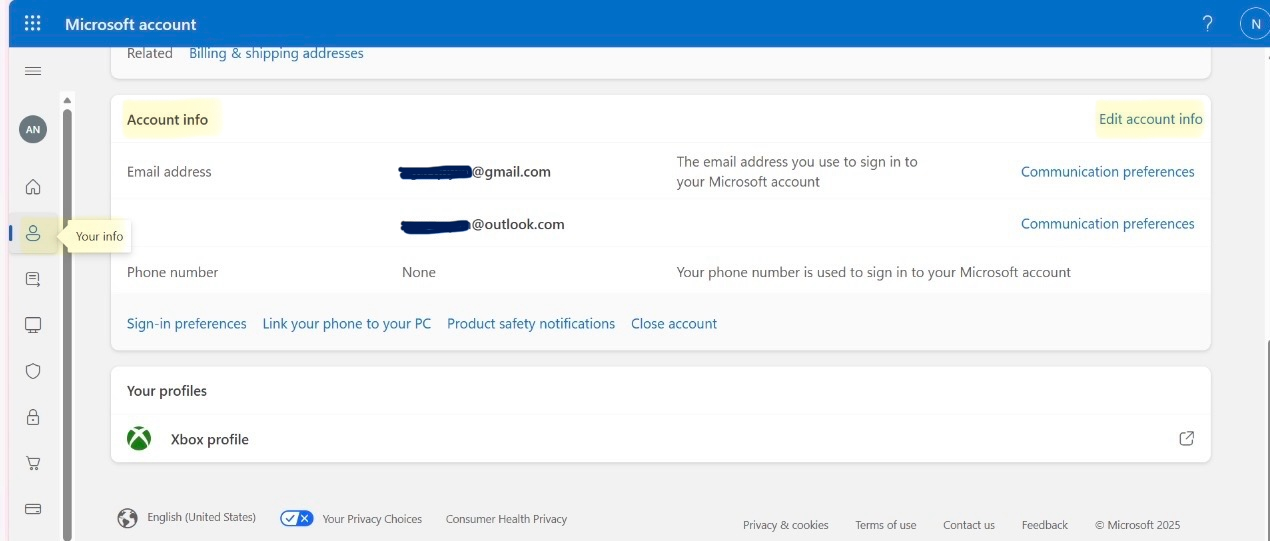1270x541 pixels.
Task: Click the redacted @gmail.com email address
Action: [x=475, y=172]
